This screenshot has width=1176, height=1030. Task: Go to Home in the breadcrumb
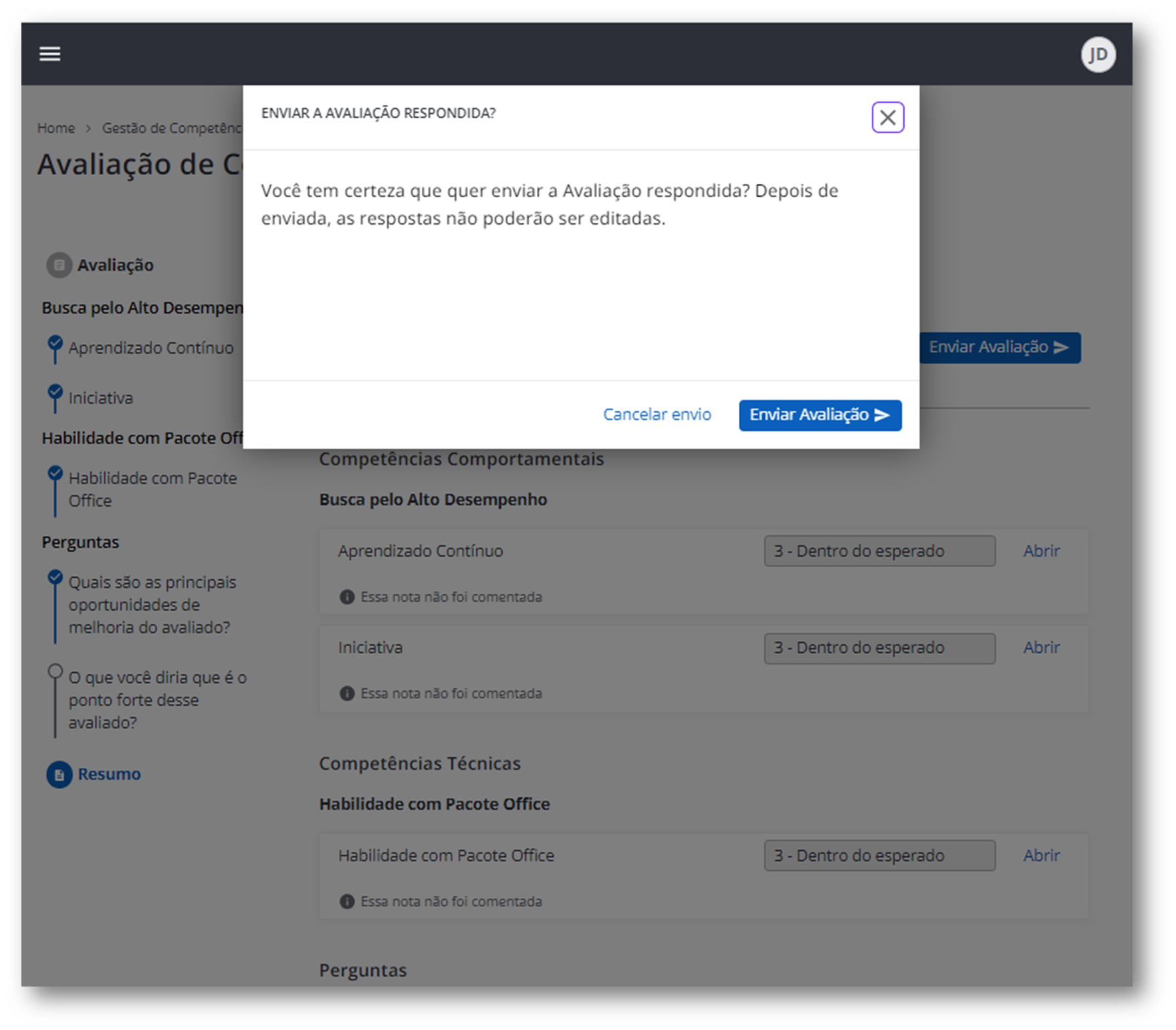(x=56, y=128)
